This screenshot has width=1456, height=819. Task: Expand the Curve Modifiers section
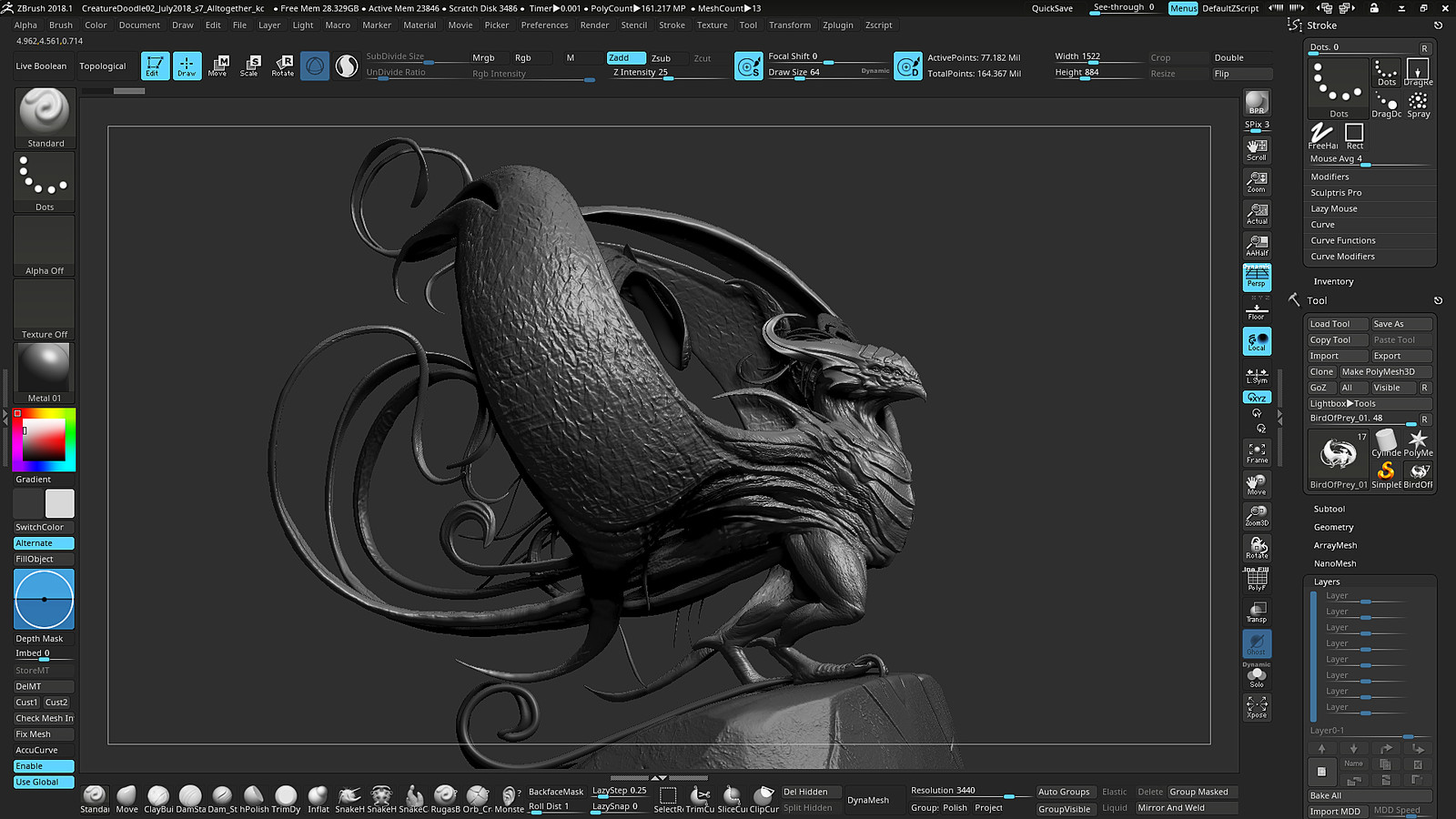[1344, 256]
